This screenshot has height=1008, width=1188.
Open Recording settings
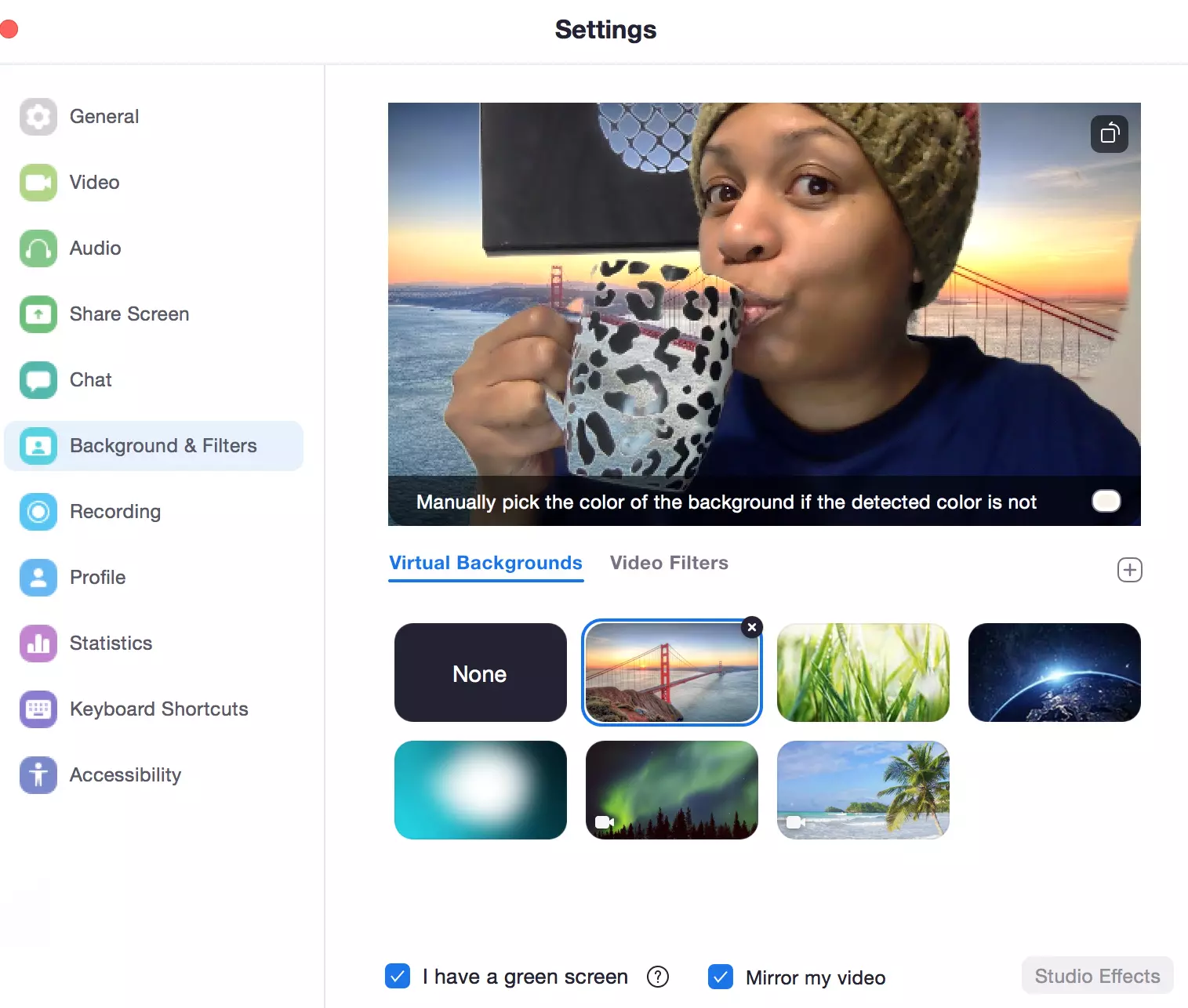point(154,512)
